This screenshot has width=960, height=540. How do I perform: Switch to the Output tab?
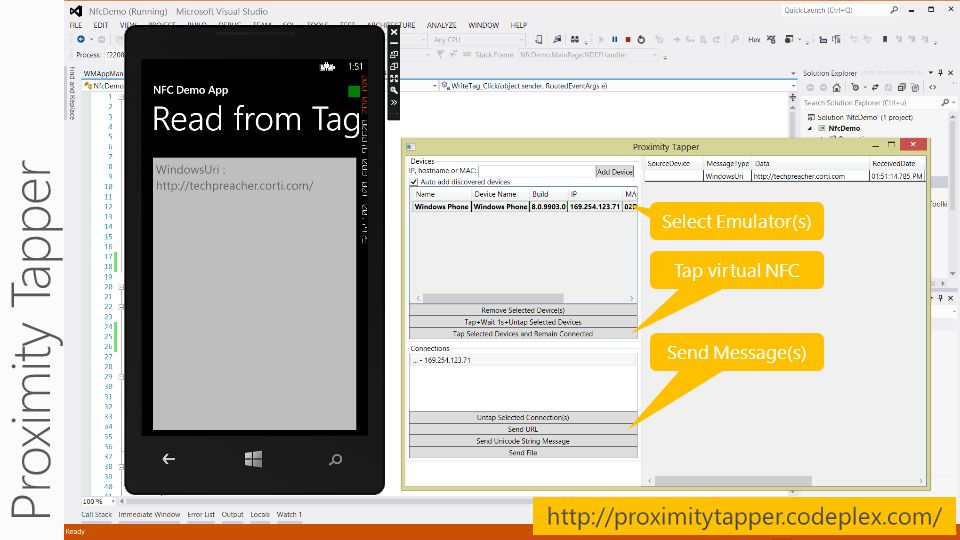(232, 514)
